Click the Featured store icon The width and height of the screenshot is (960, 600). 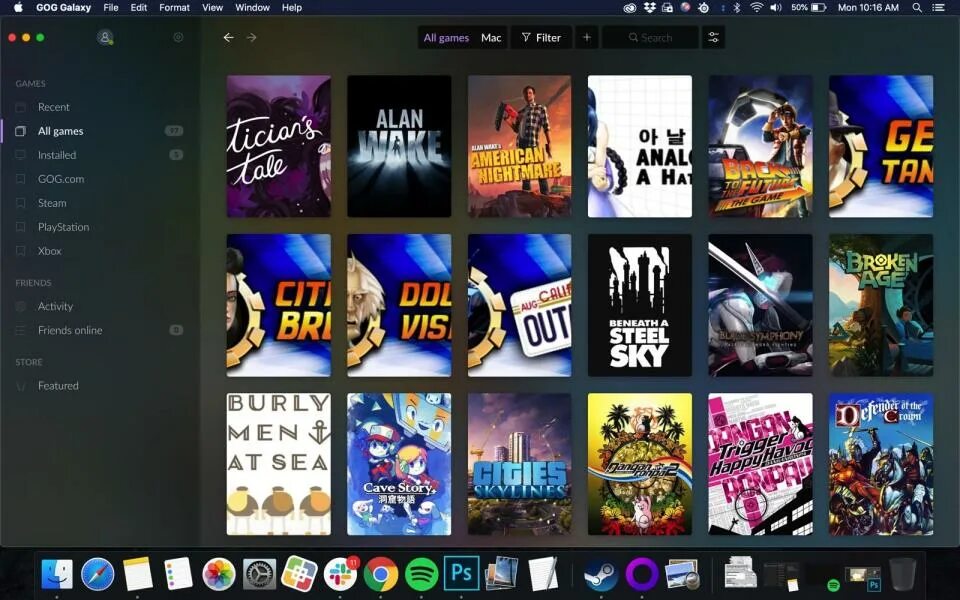pos(21,386)
